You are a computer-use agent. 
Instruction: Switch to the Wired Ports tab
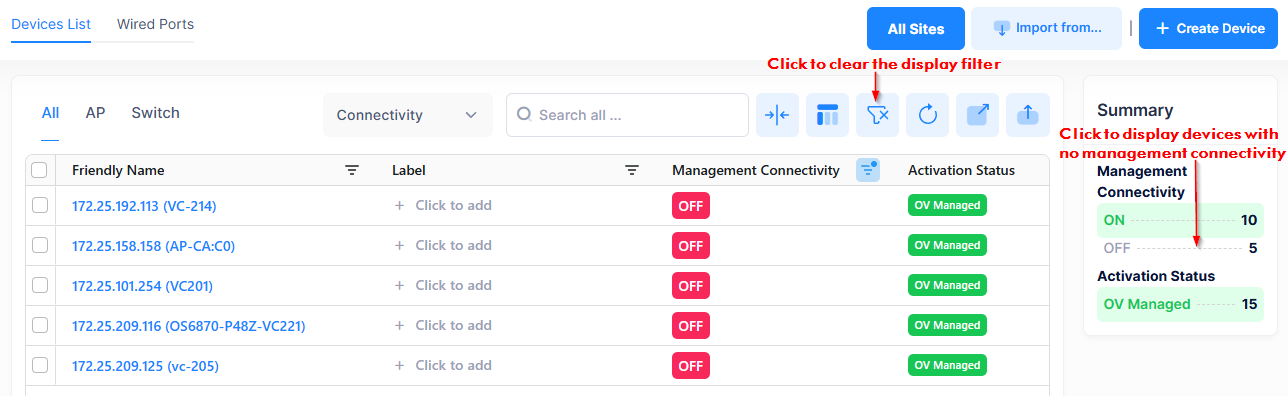[x=155, y=24]
